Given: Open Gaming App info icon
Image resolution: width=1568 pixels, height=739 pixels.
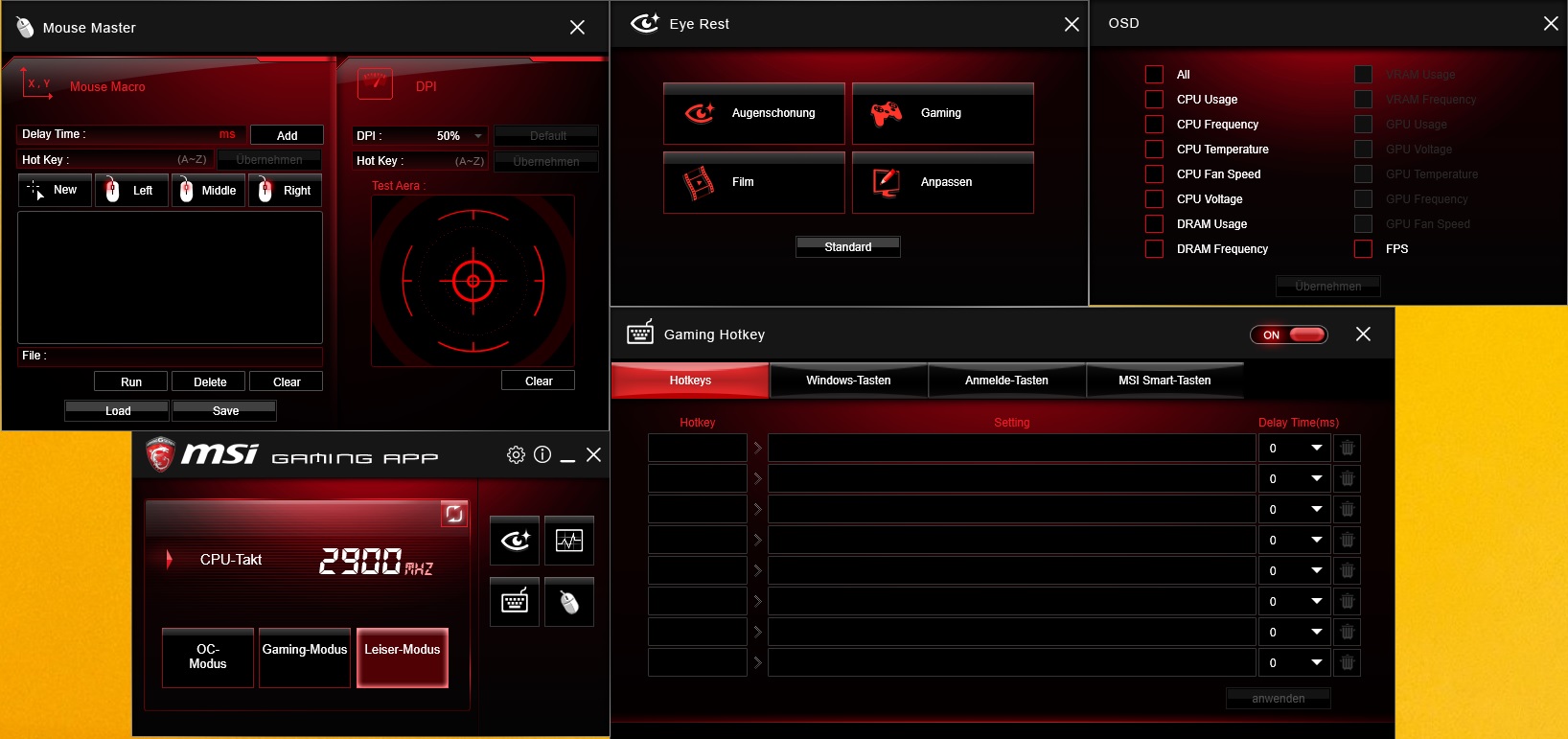Looking at the screenshot, I should click(x=542, y=454).
